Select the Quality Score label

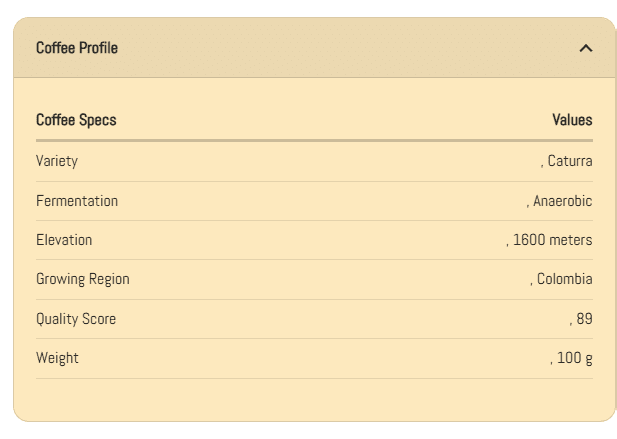(76, 319)
